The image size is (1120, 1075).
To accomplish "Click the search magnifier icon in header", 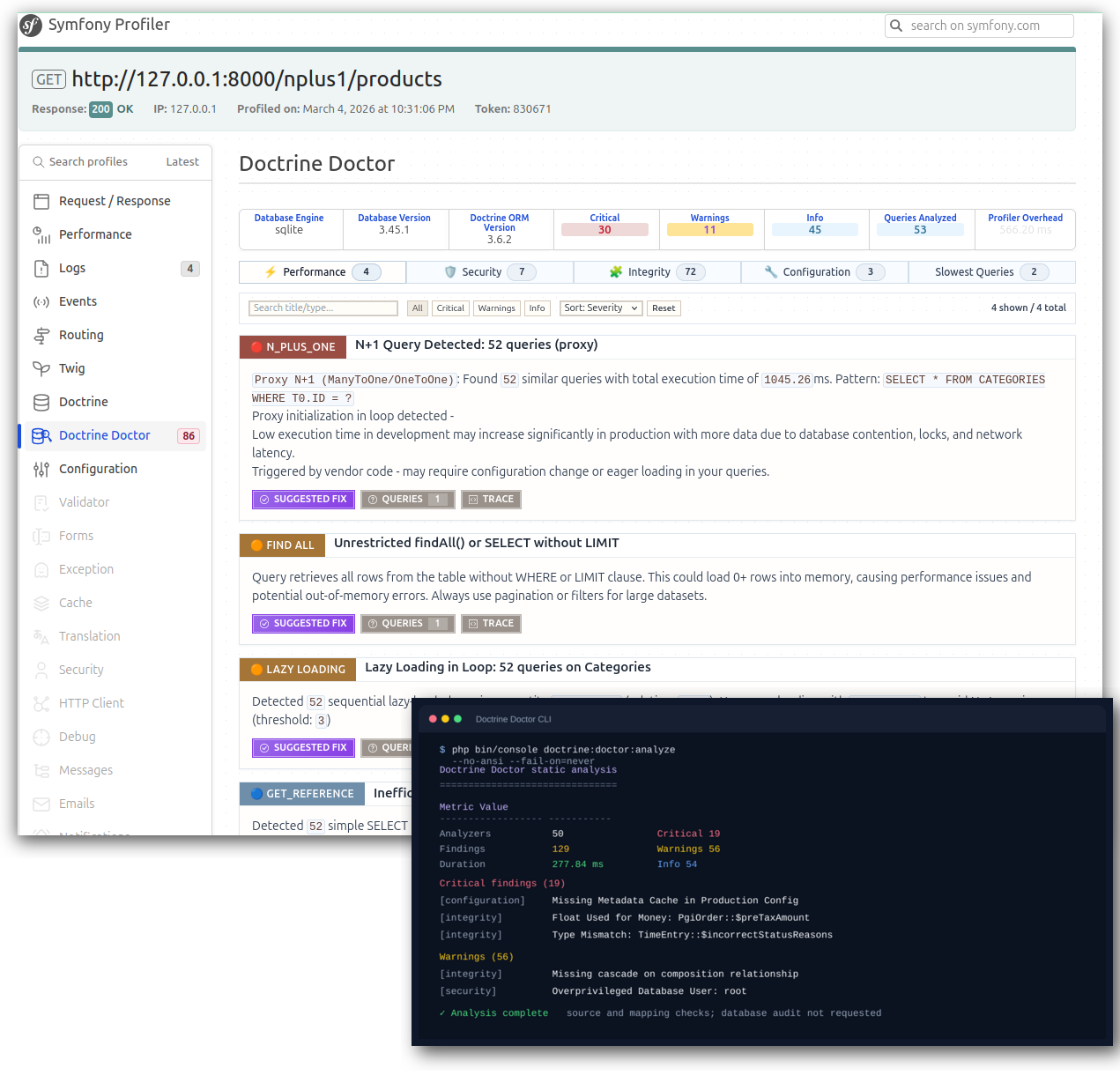I will click(x=896, y=26).
